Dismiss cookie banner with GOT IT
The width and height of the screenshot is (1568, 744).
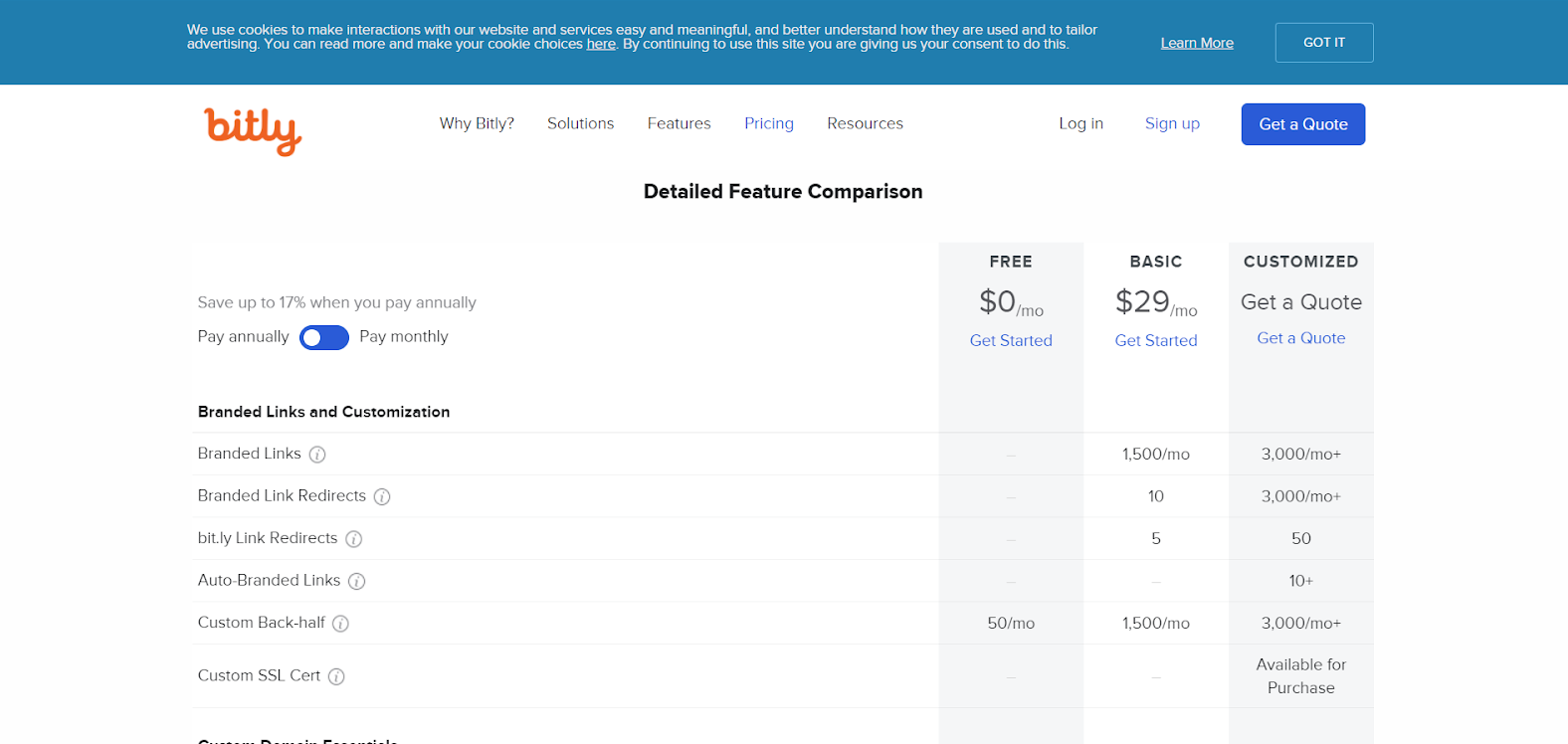point(1324,43)
